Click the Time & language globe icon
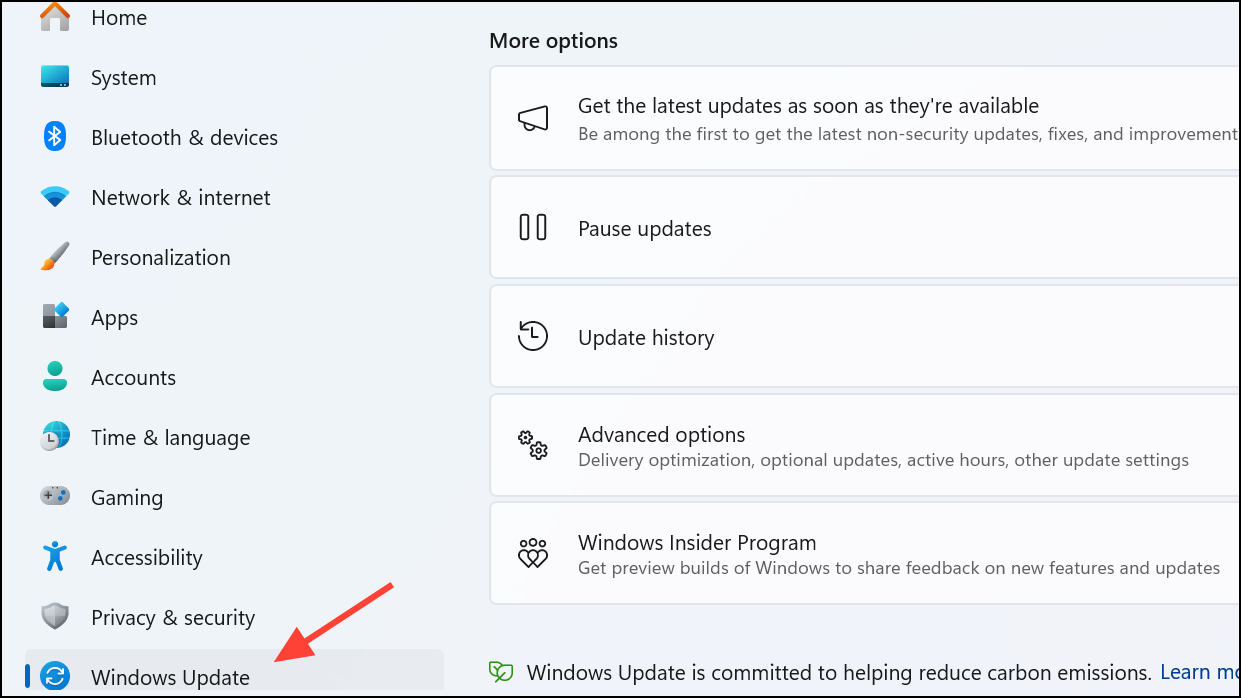This screenshot has width=1241, height=698. click(x=55, y=437)
